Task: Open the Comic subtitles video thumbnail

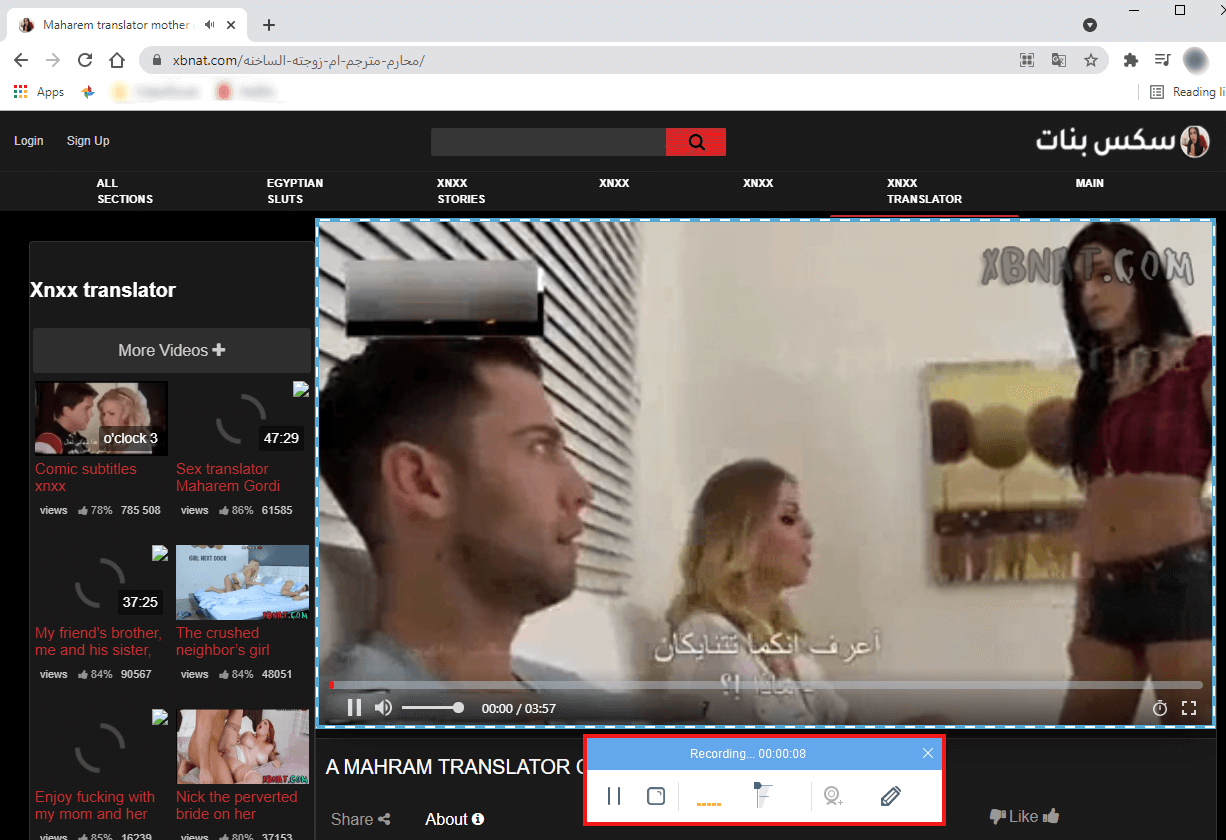Action: pos(101,418)
